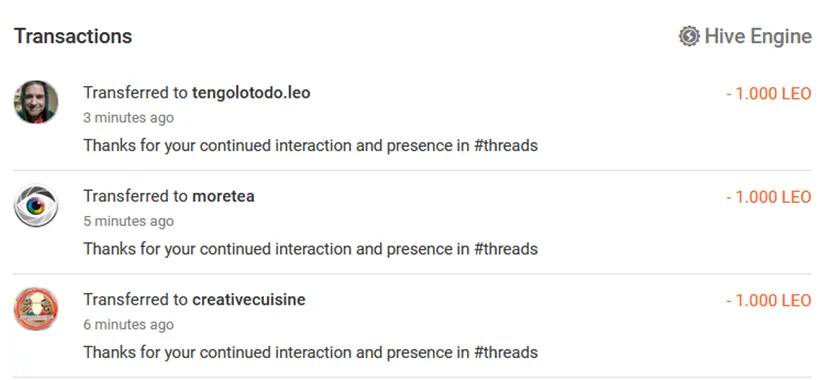This screenshot has width=835, height=380.
Task: Select the -1.000 LEO amount for tengolotodo.leo
Action: click(x=768, y=94)
